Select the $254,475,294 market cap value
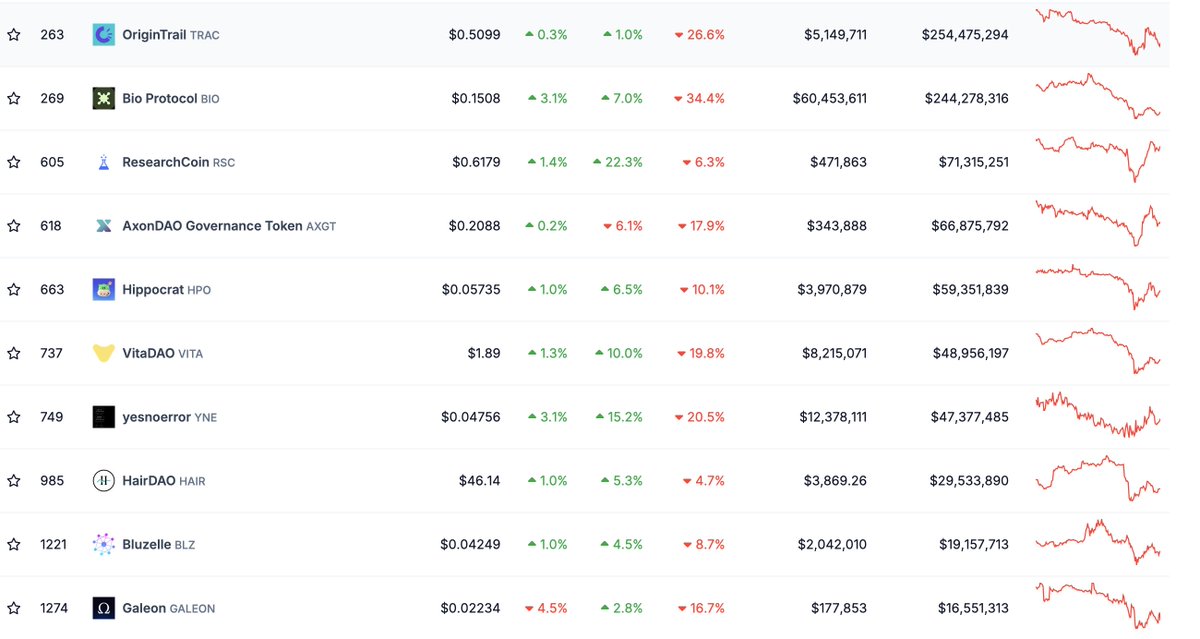Image resolution: width=1200 pixels, height=639 pixels. (965, 35)
